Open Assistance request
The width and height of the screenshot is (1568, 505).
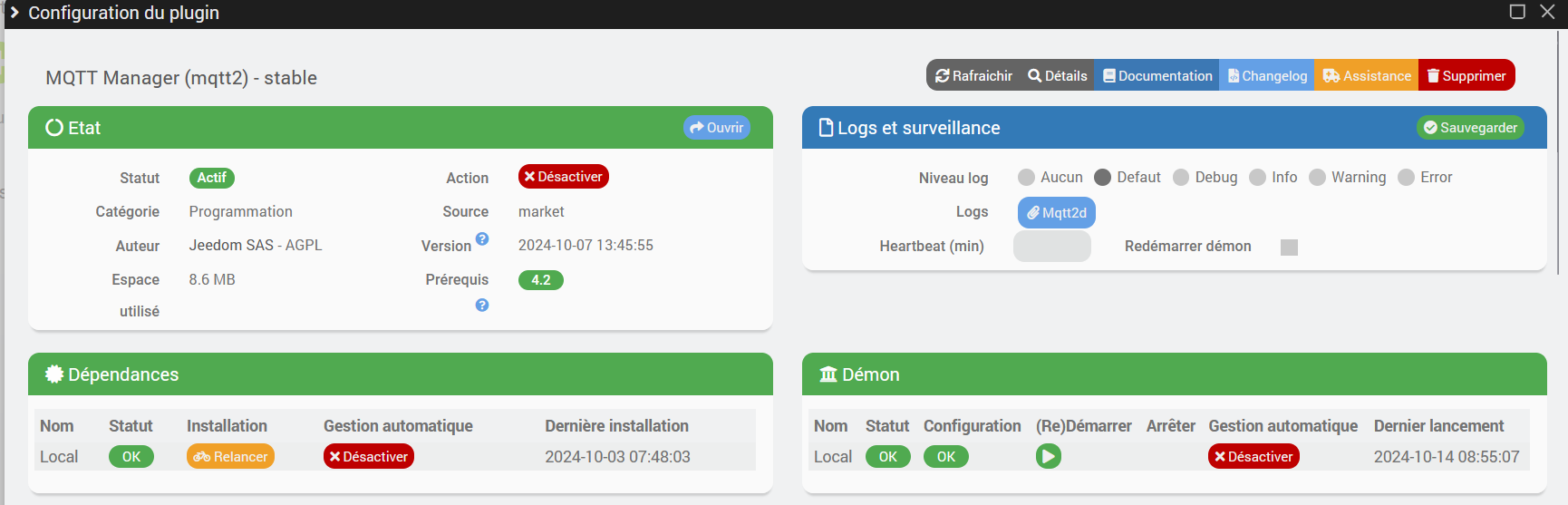point(1366,76)
